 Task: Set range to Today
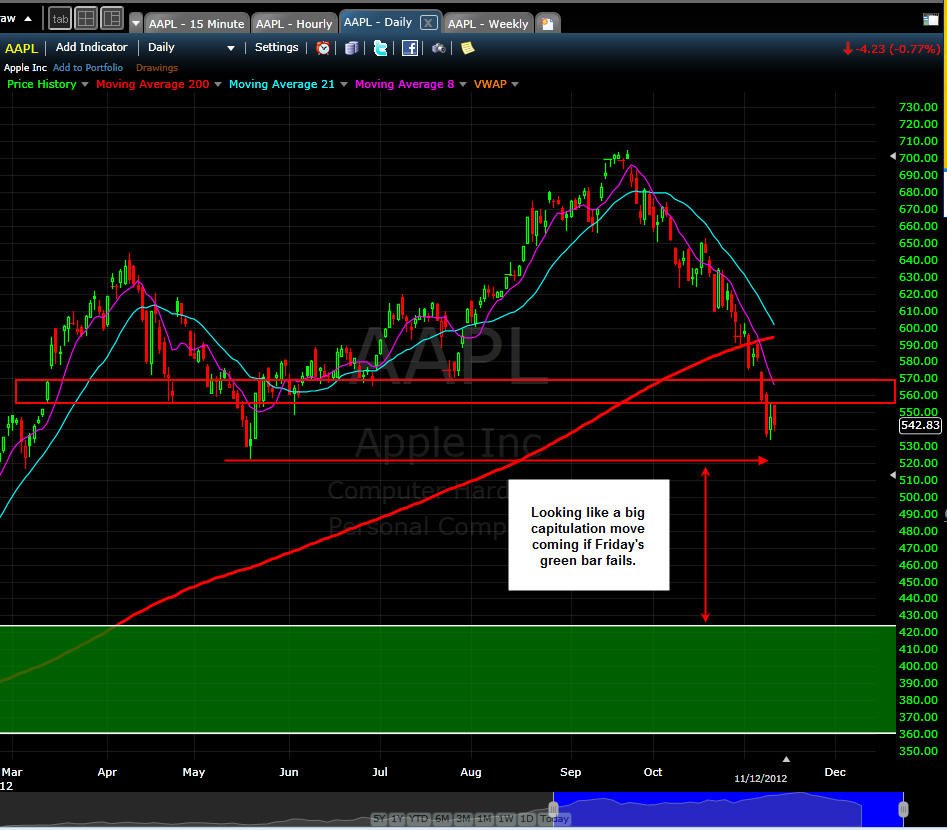pos(554,819)
